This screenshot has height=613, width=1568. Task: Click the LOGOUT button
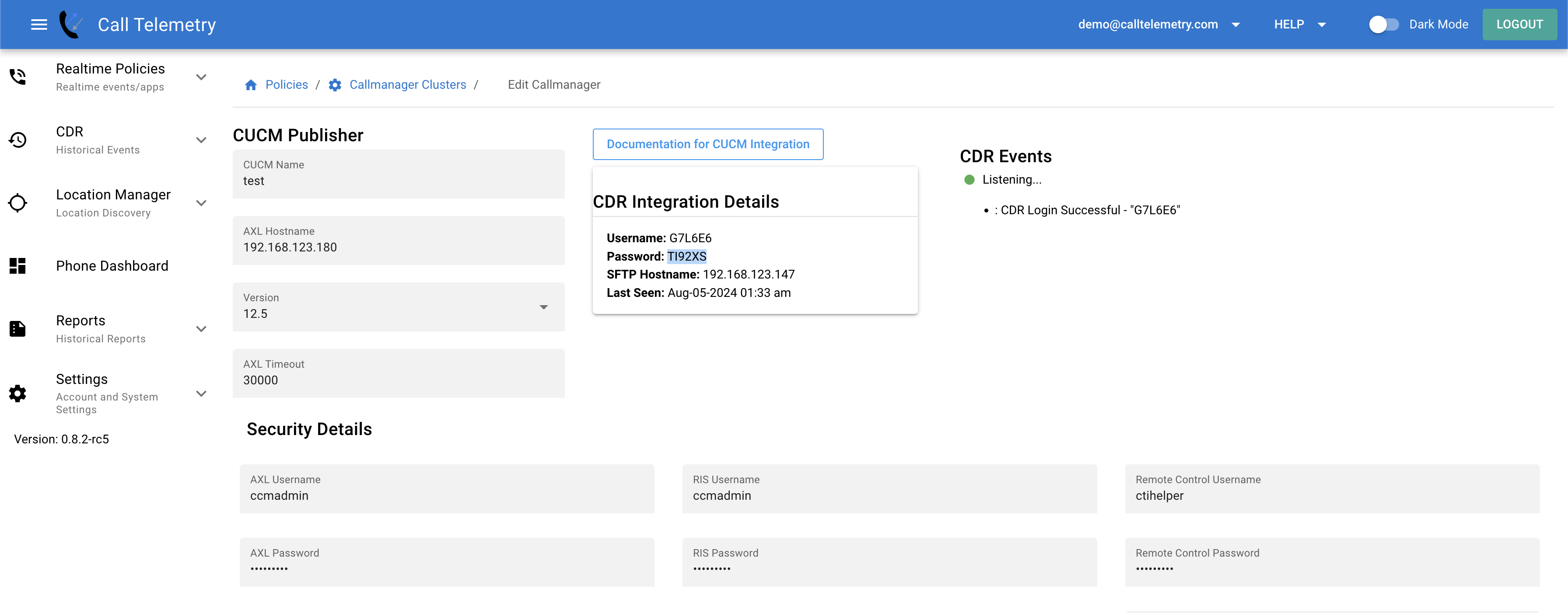[1519, 24]
